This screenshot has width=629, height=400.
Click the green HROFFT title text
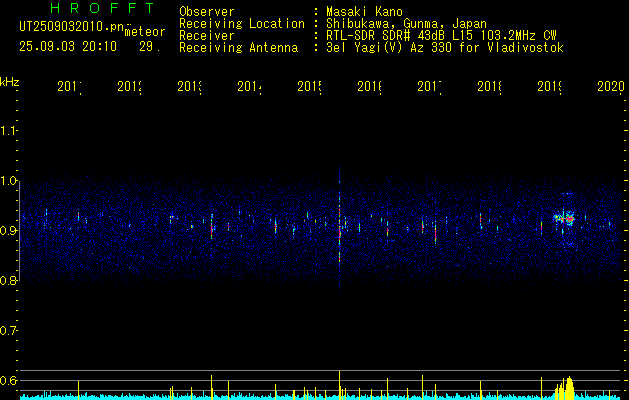pos(102,8)
